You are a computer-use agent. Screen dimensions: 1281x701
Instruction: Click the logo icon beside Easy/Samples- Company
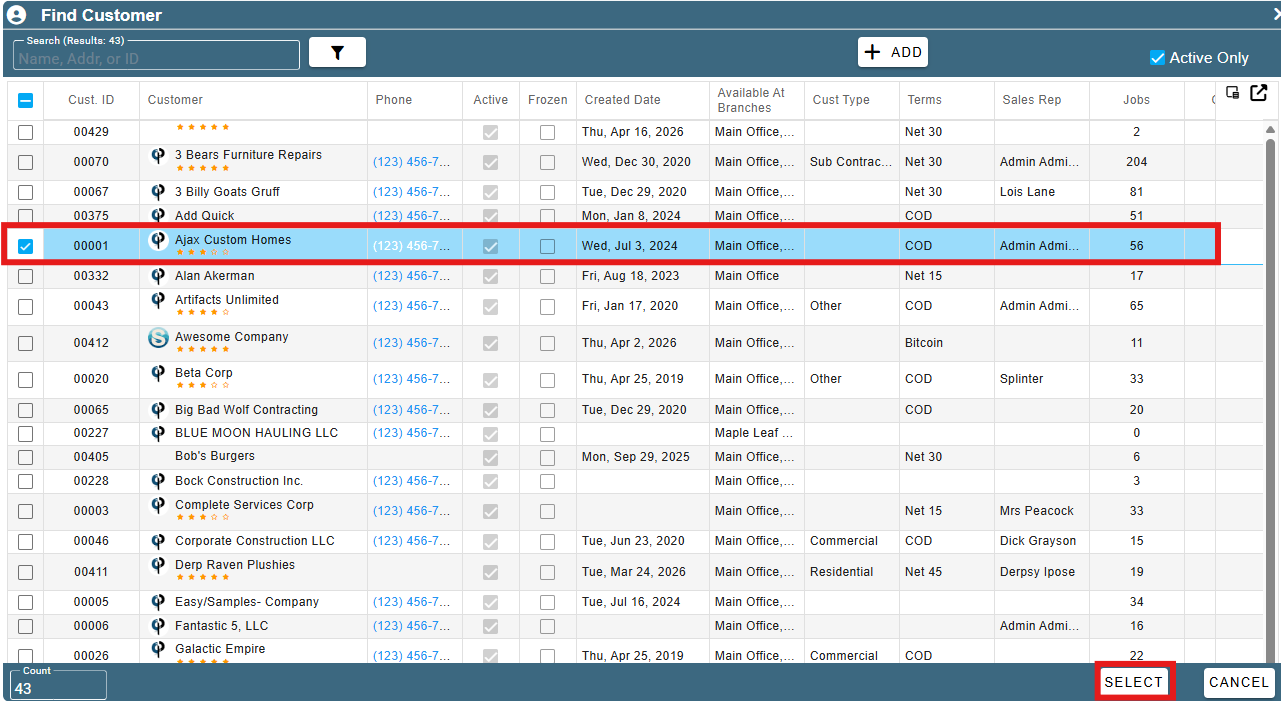click(x=158, y=602)
